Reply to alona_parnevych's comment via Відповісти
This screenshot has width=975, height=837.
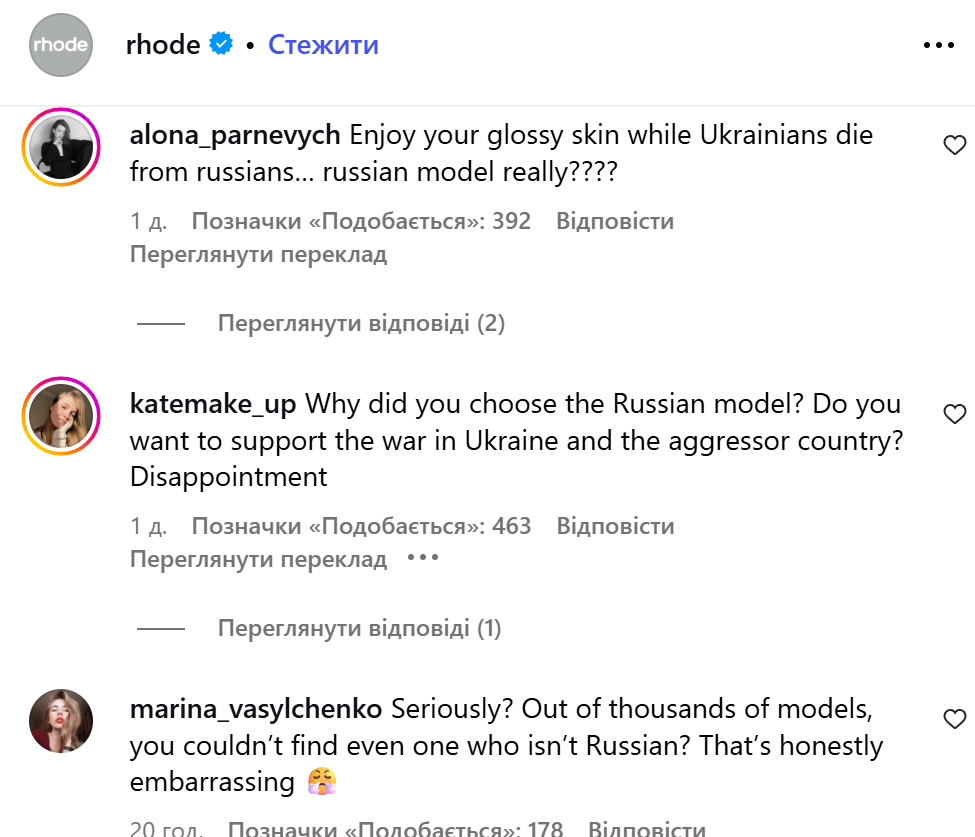[x=615, y=221]
